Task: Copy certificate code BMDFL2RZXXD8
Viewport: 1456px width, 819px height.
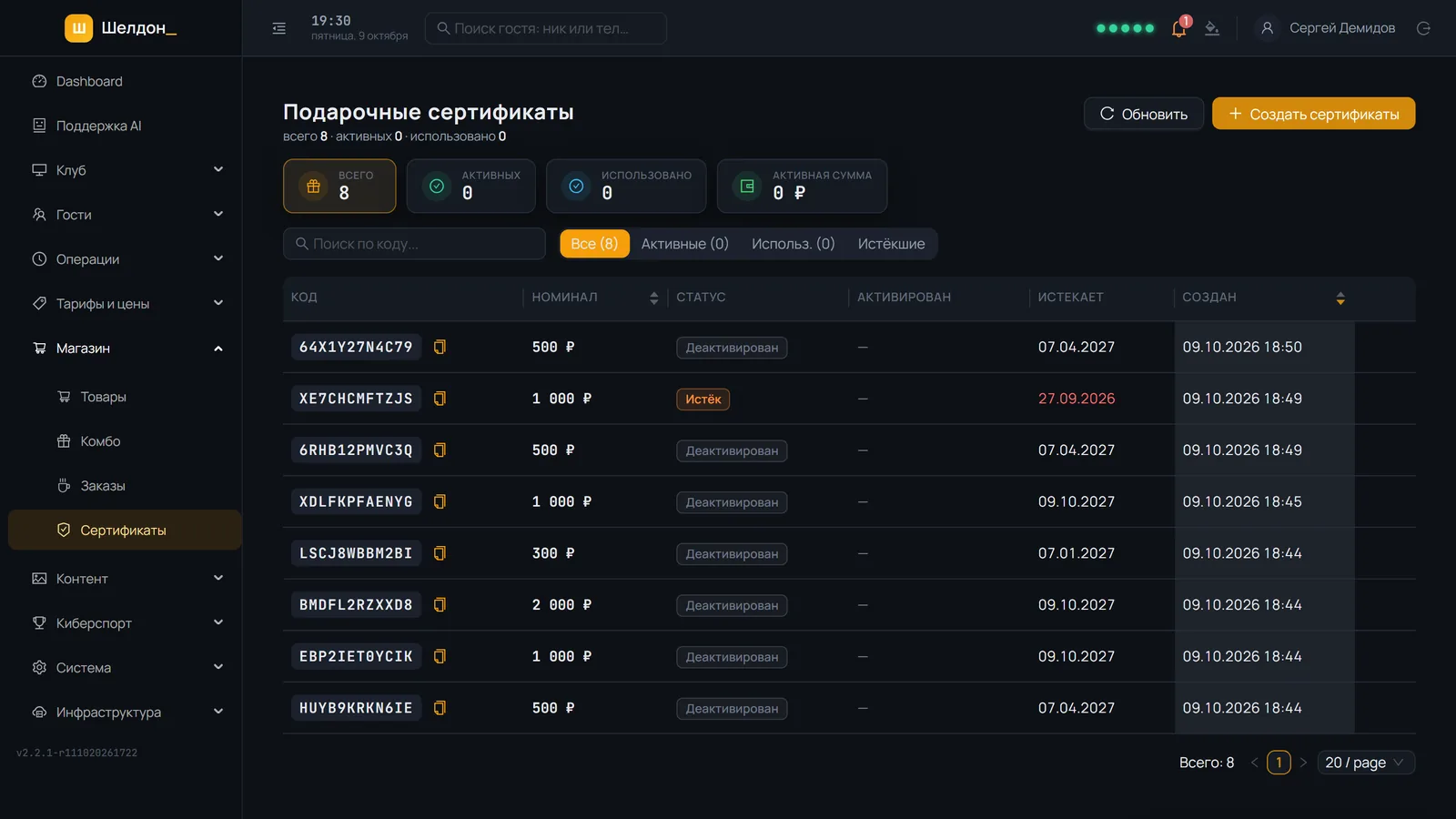Action: click(440, 604)
